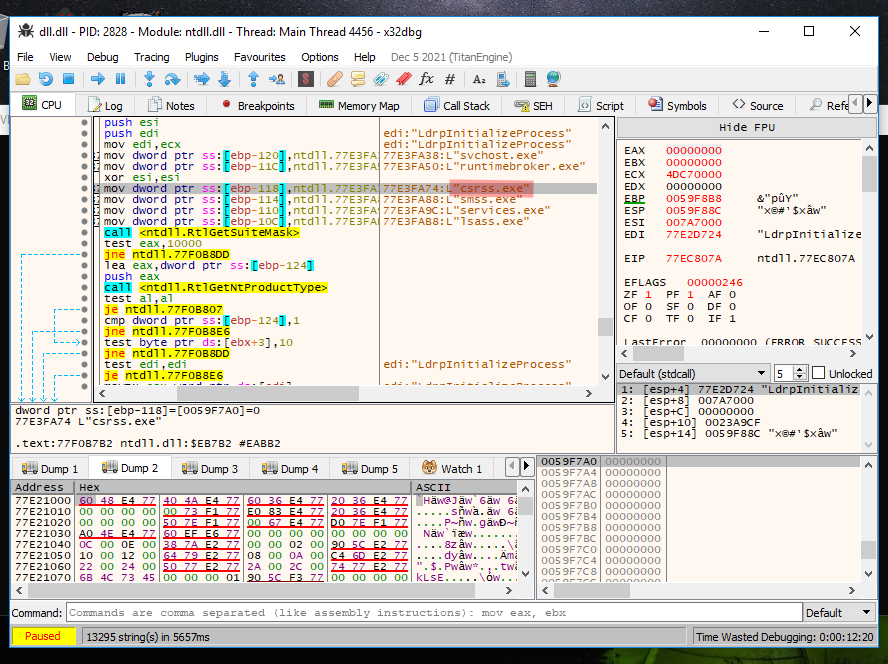Pause execution using the toolbar pause icon

point(120,79)
